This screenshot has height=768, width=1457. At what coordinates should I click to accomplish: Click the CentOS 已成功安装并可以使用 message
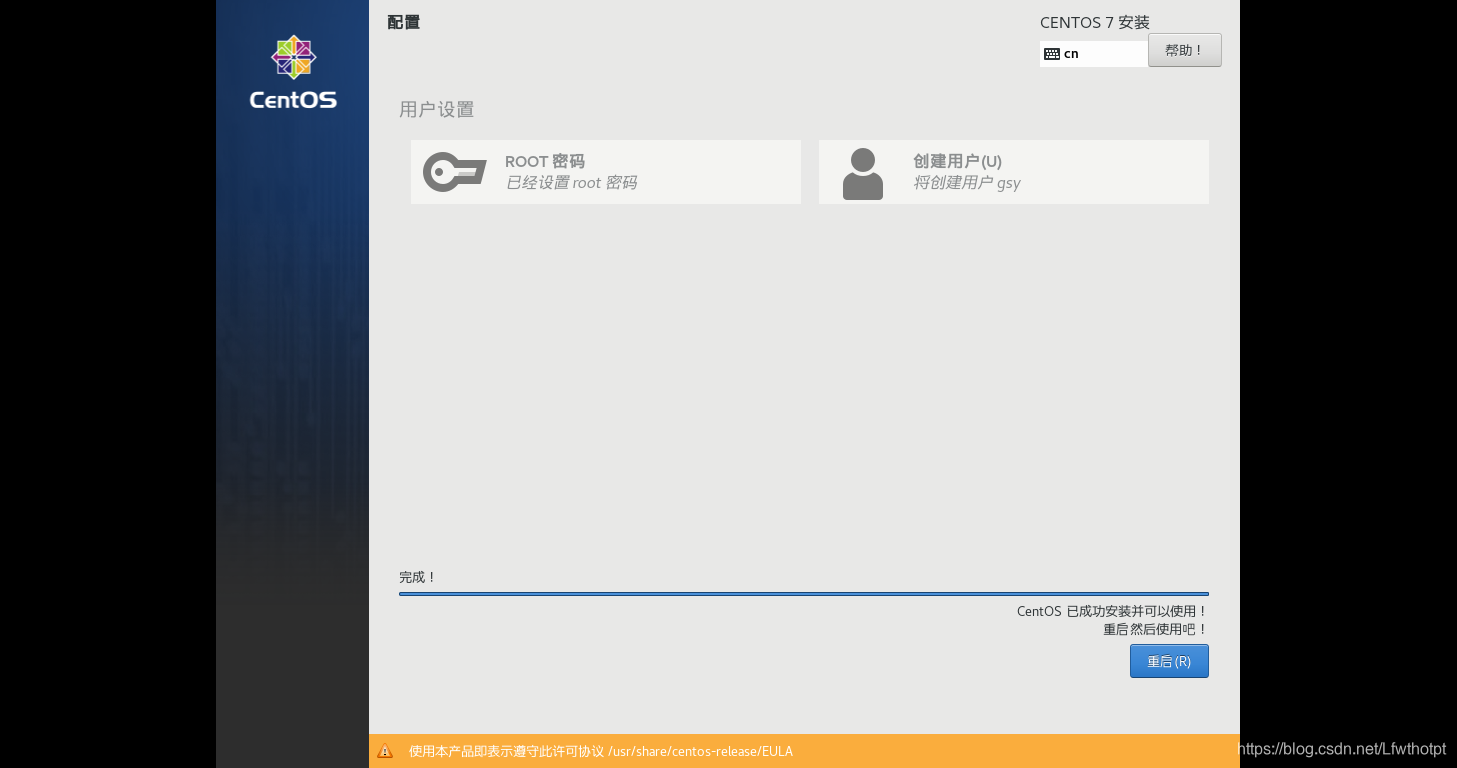click(1113, 611)
